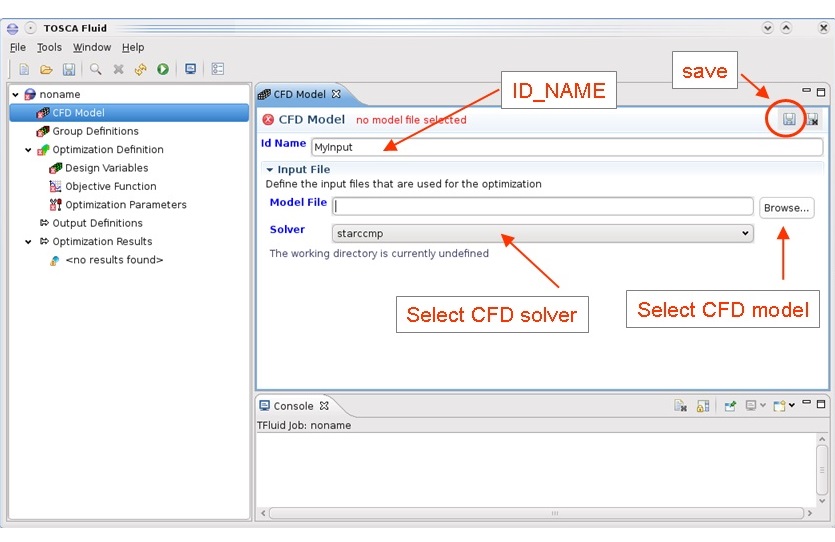Click the checklist properties toolbar icon
This screenshot has height=542, width=835.
[x=217, y=69]
